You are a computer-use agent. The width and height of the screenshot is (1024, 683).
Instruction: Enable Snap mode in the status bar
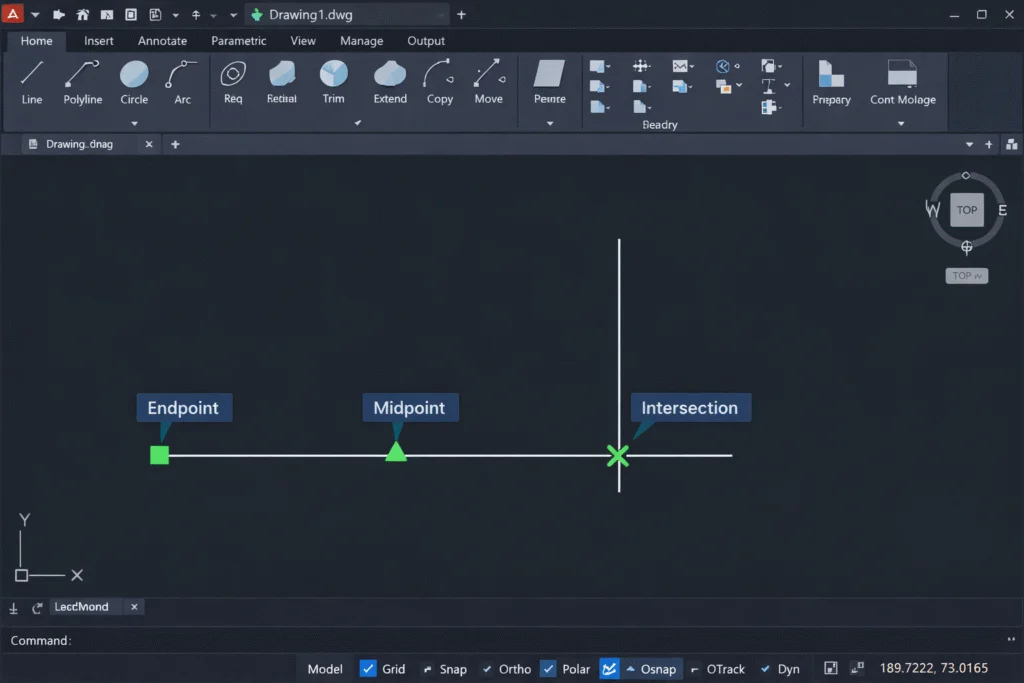[x=445, y=669]
